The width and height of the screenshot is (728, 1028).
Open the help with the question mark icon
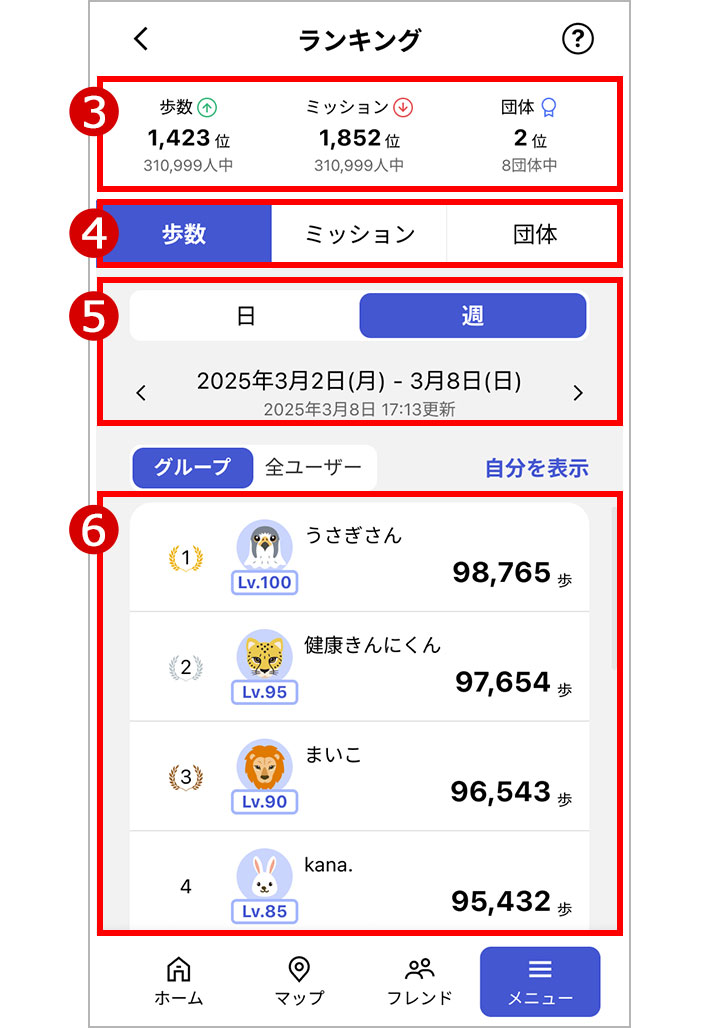point(578,38)
